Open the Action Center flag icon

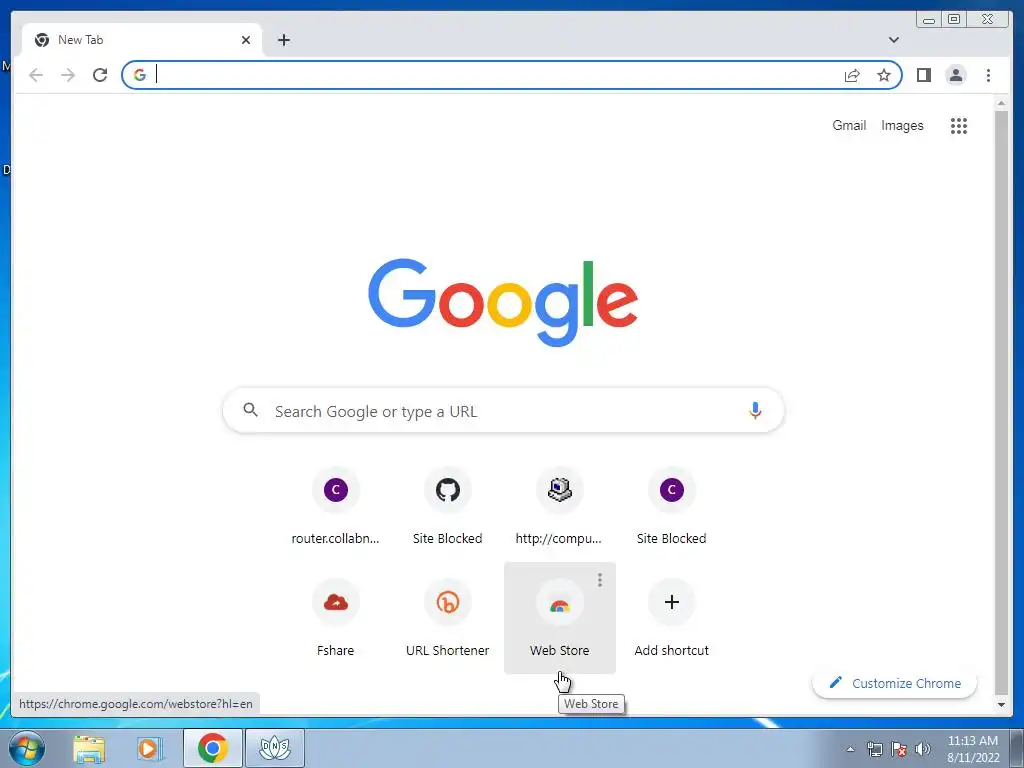pos(899,749)
